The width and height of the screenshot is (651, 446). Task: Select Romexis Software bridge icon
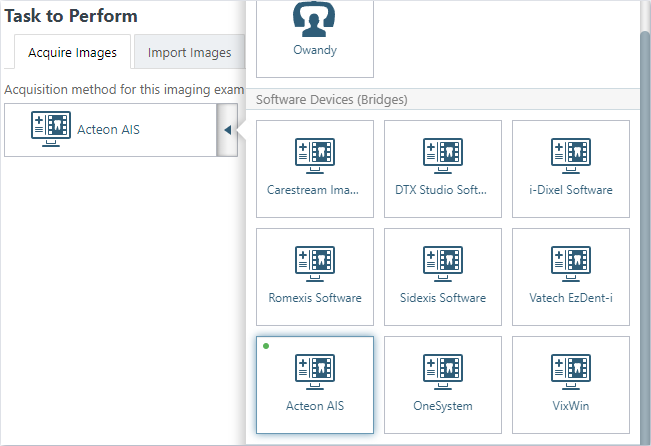(x=315, y=264)
